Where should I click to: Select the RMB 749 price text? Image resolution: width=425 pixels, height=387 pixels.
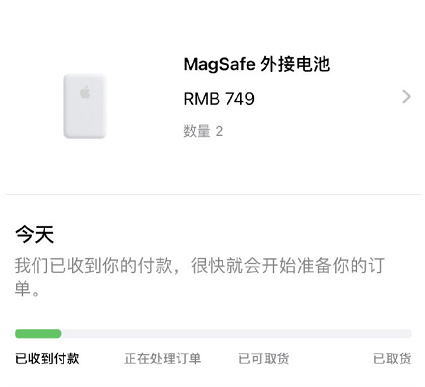click(219, 99)
